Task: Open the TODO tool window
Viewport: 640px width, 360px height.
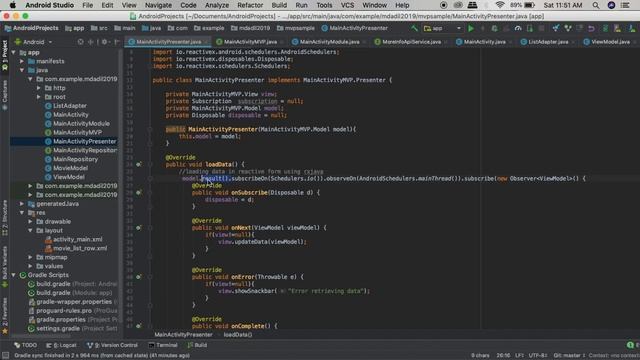Action: [x=25, y=345]
